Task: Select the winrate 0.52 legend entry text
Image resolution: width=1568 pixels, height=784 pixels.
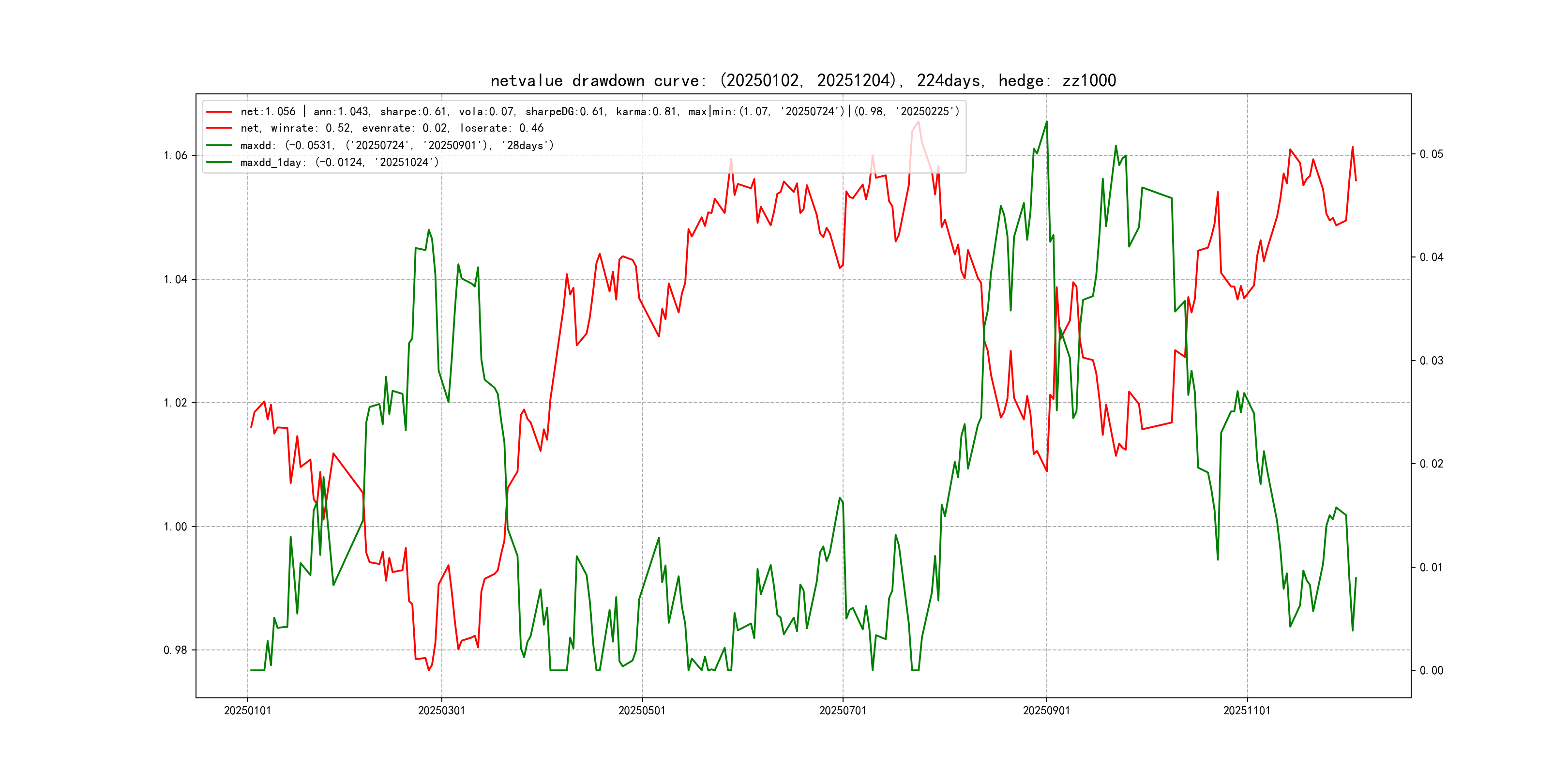Action: [392, 128]
